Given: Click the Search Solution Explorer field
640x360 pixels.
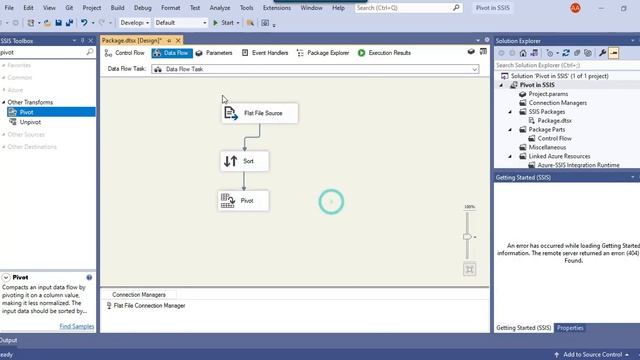Looking at the screenshot, I should (x=567, y=65).
